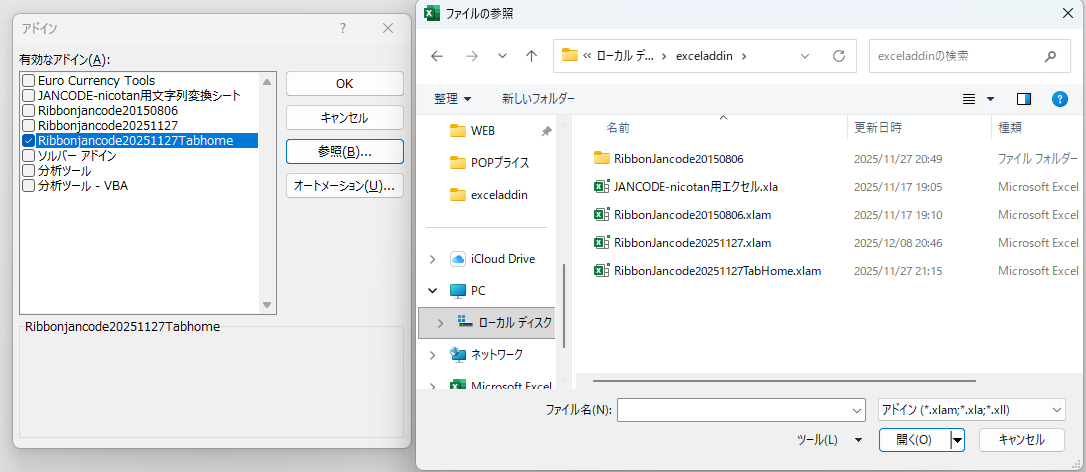Click the 参照(B)... button
This screenshot has height=472, width=1086.
coord(344,152)
